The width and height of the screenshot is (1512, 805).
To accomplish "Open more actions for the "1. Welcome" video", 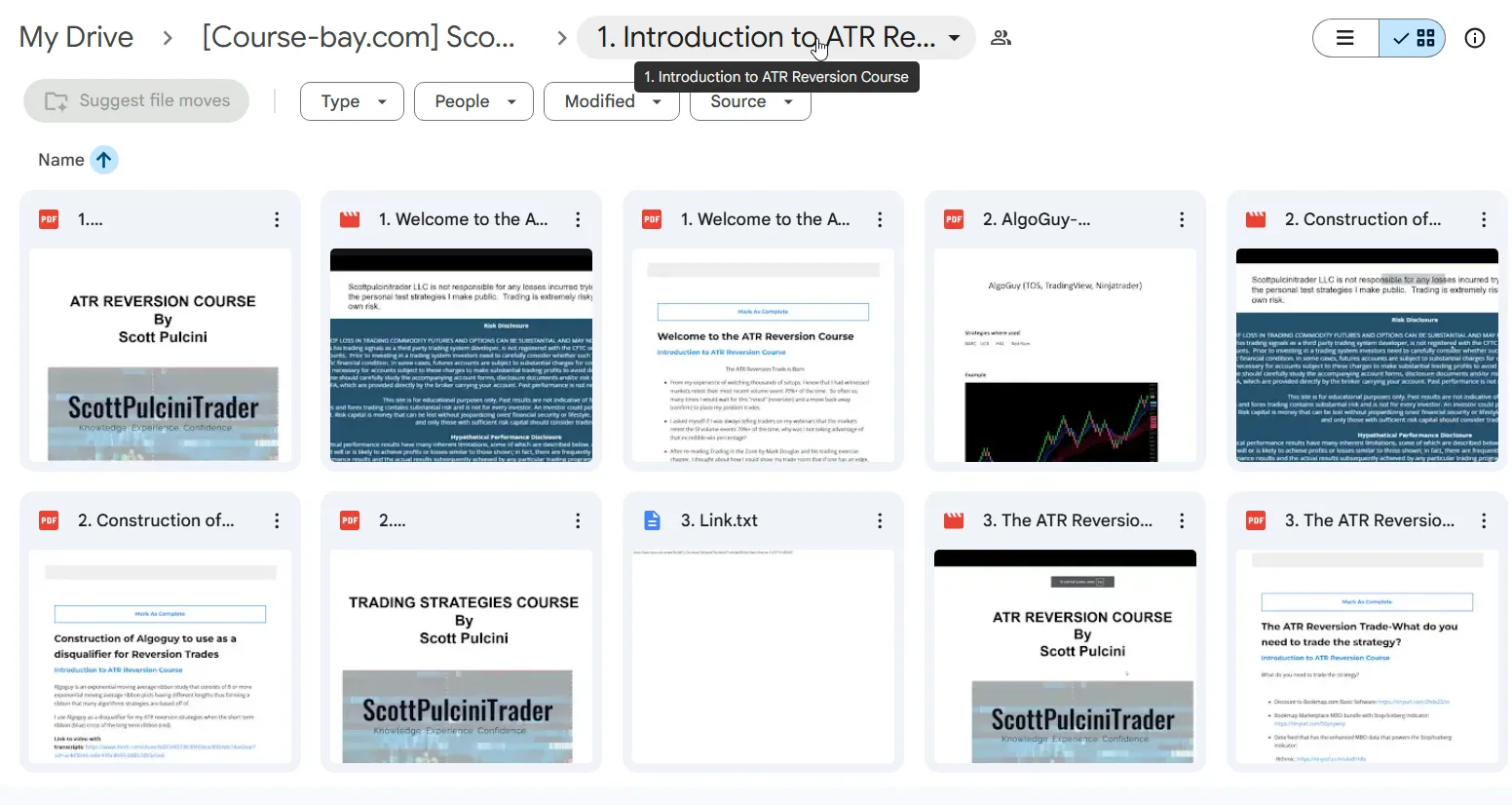I will 578,219.
